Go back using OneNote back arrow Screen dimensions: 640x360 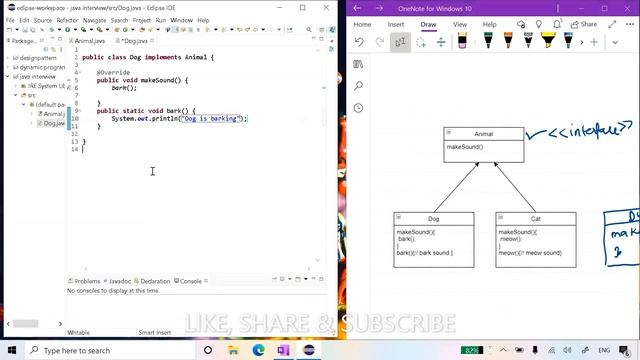(357, 8)
